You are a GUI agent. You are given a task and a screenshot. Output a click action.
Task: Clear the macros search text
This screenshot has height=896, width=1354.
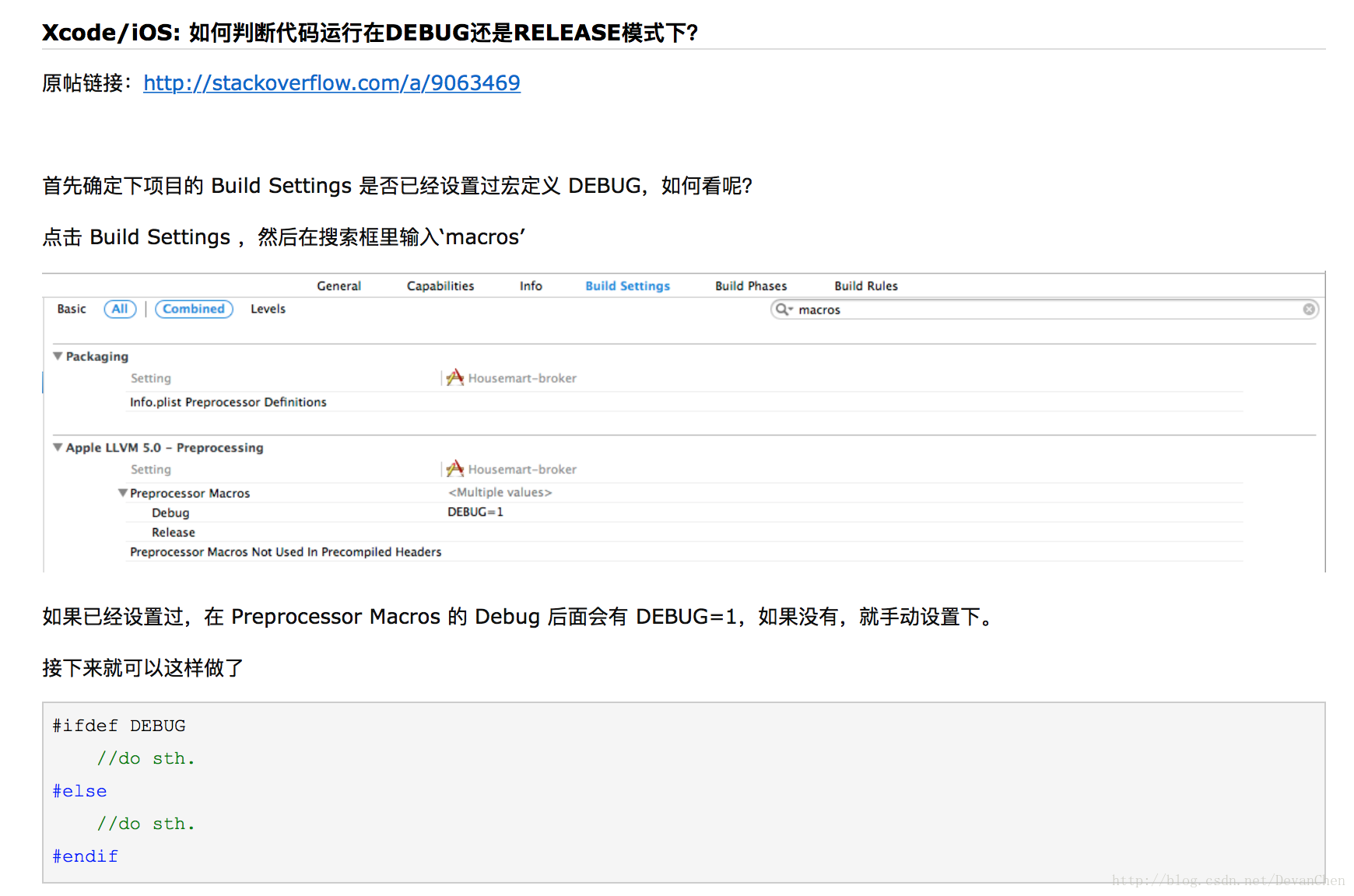[1309, 310]
